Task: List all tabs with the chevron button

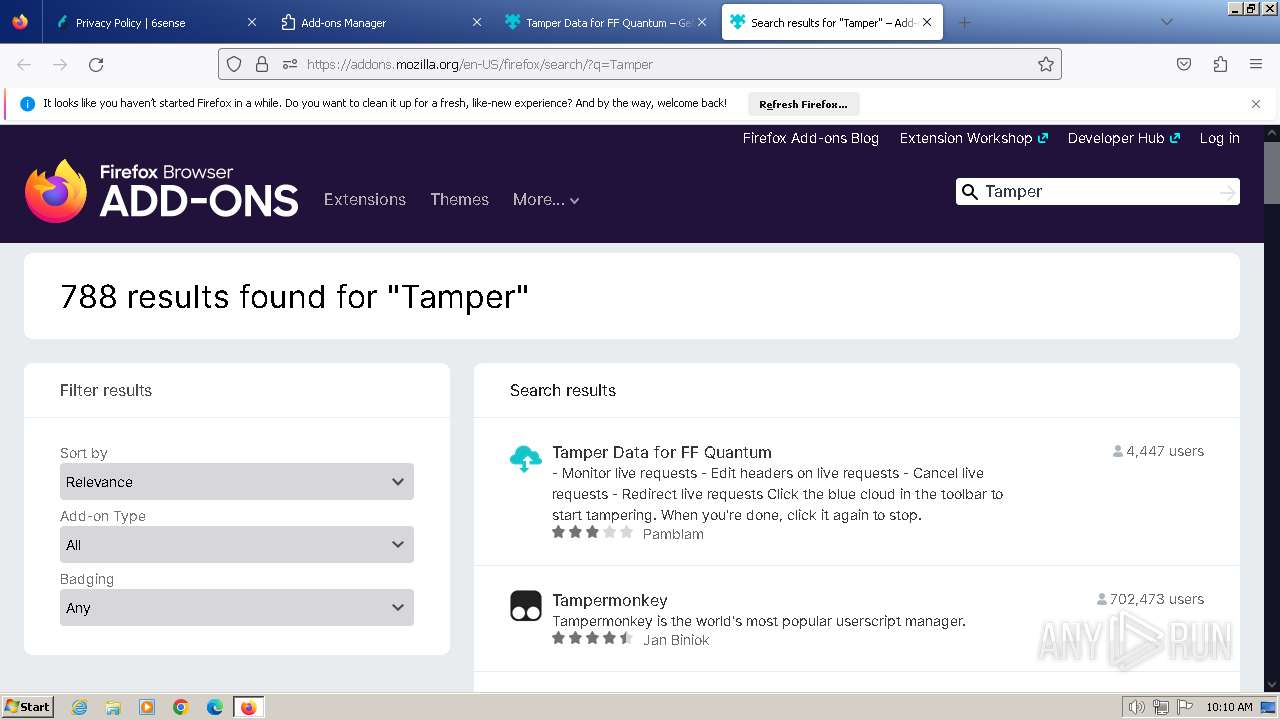Action: pos(1166,22)
